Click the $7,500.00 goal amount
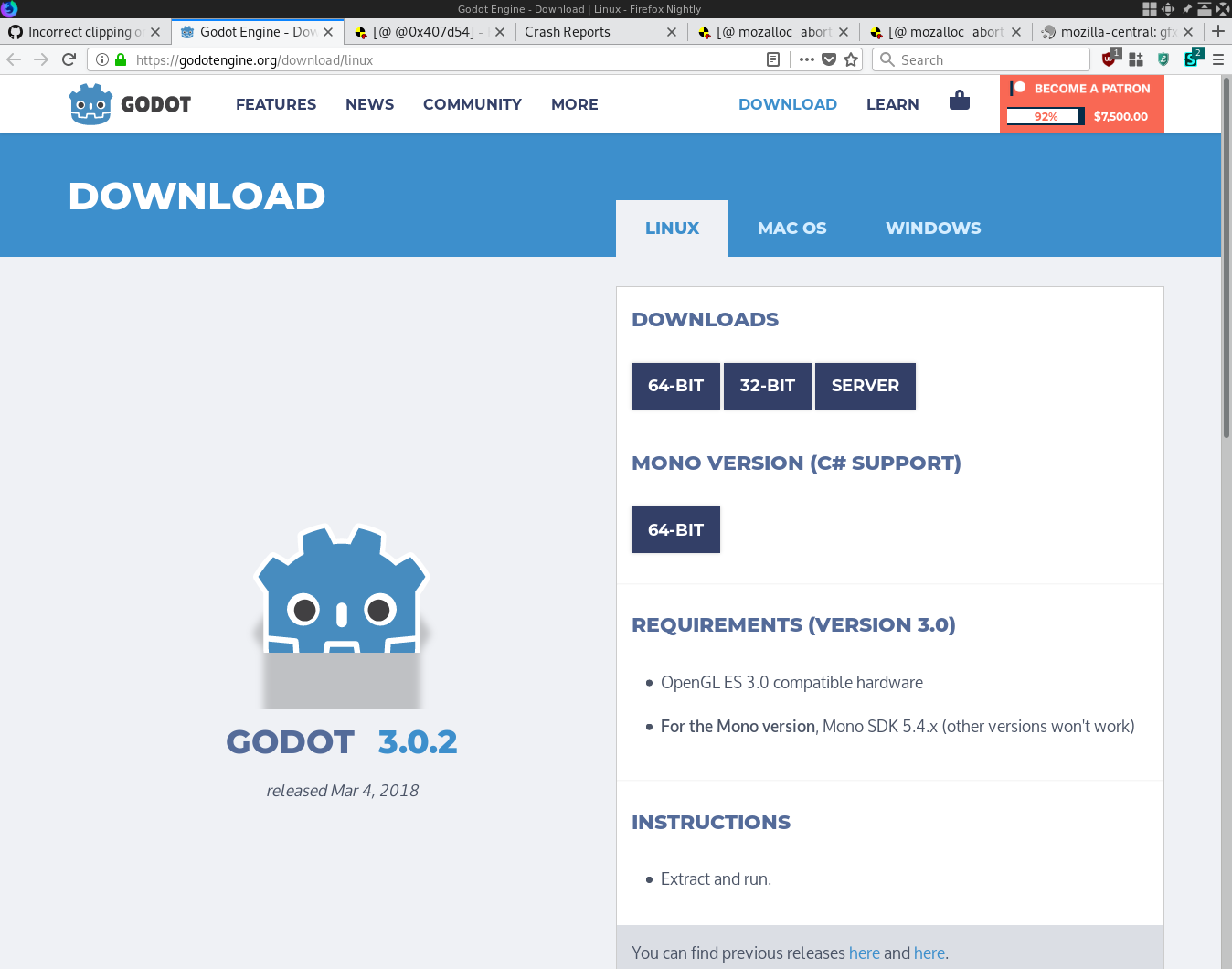This screenshot has height=969, width=1232. click(x=1120, y=116)
